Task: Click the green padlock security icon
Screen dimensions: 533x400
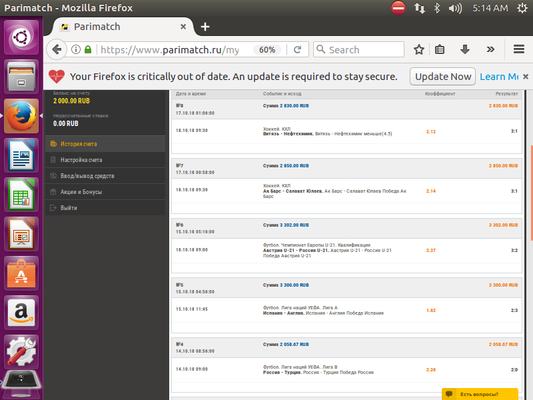Action: click(x=88, y=50)
